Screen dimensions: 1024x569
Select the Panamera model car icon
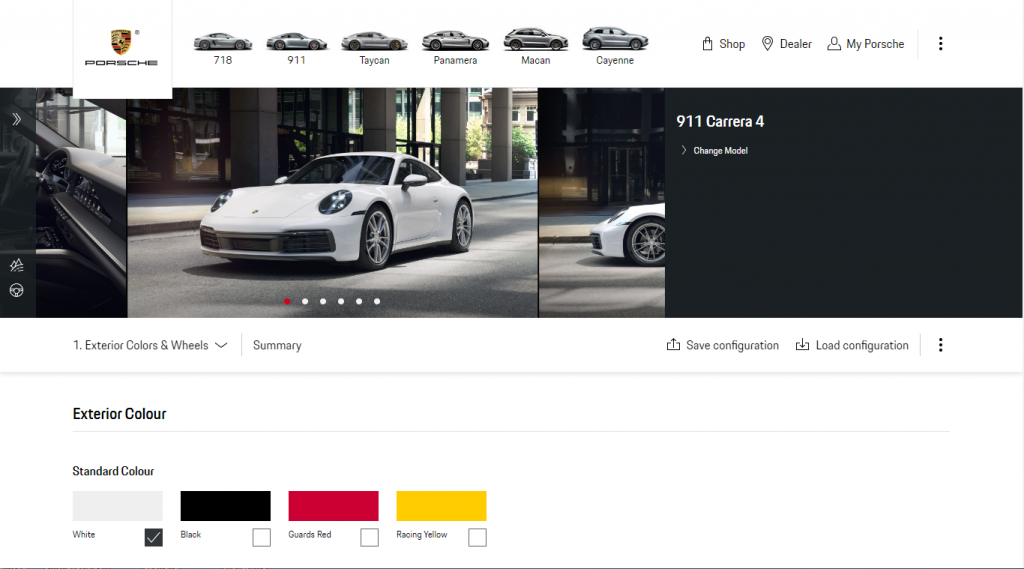point(455,41)
